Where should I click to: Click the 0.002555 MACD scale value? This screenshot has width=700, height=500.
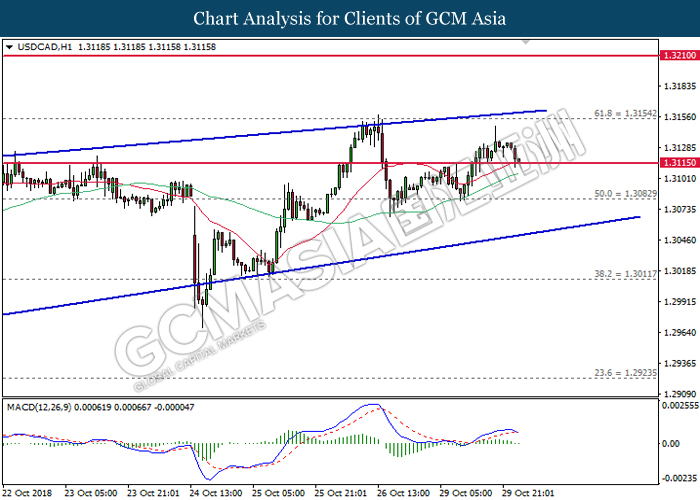tap(680, 406)
